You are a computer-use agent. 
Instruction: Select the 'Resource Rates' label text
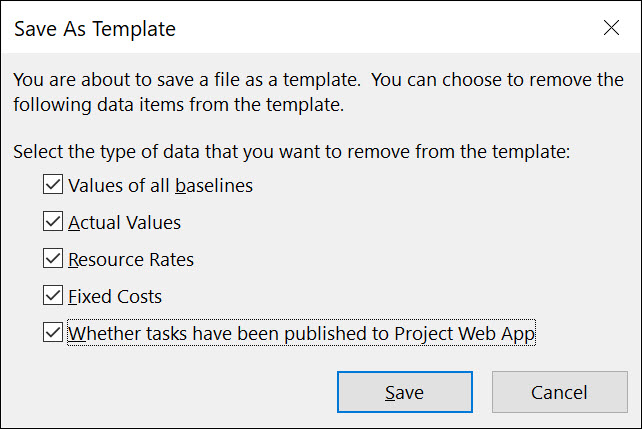[131, 260]
